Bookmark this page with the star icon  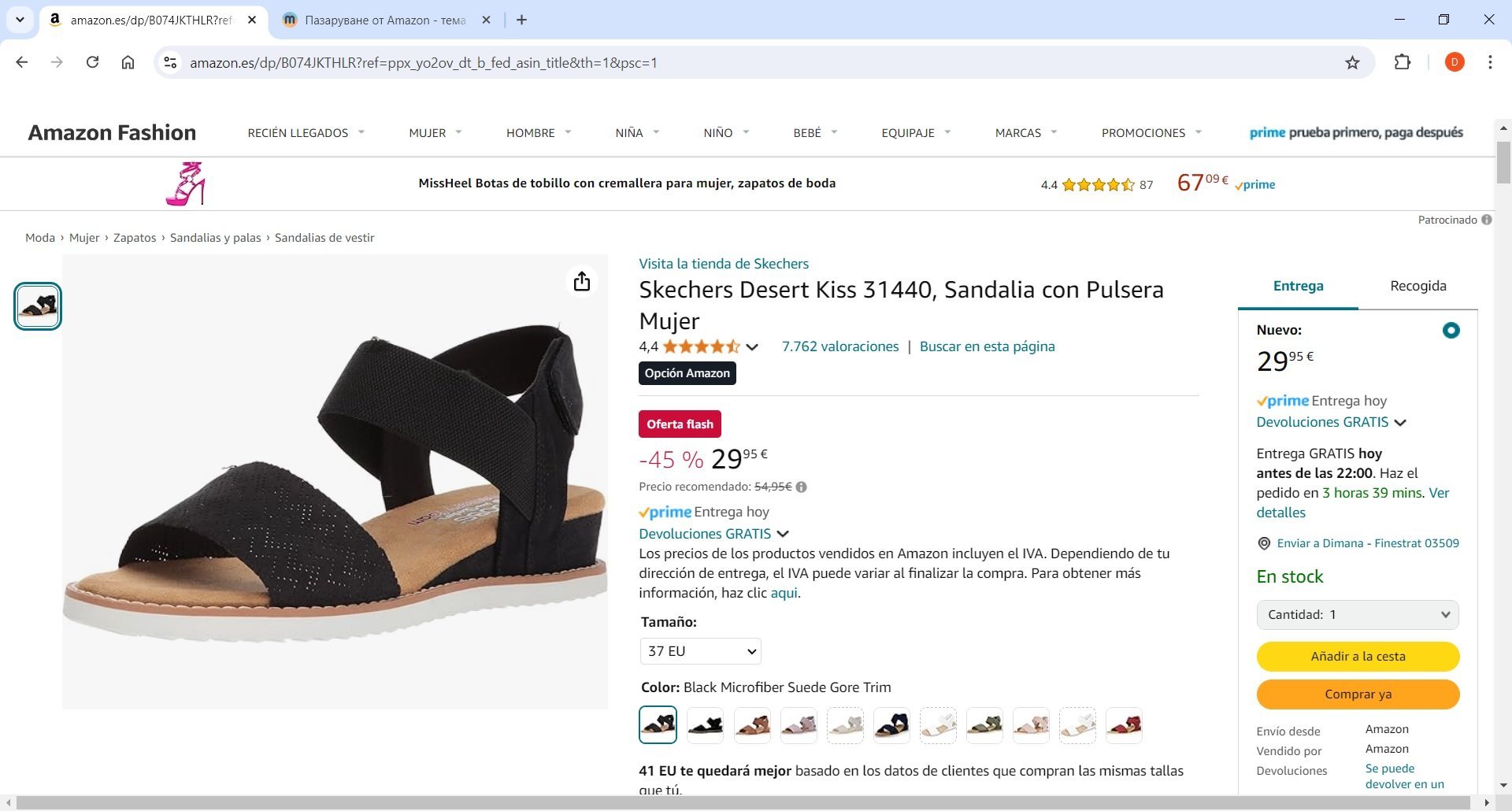click(1352, 63)
